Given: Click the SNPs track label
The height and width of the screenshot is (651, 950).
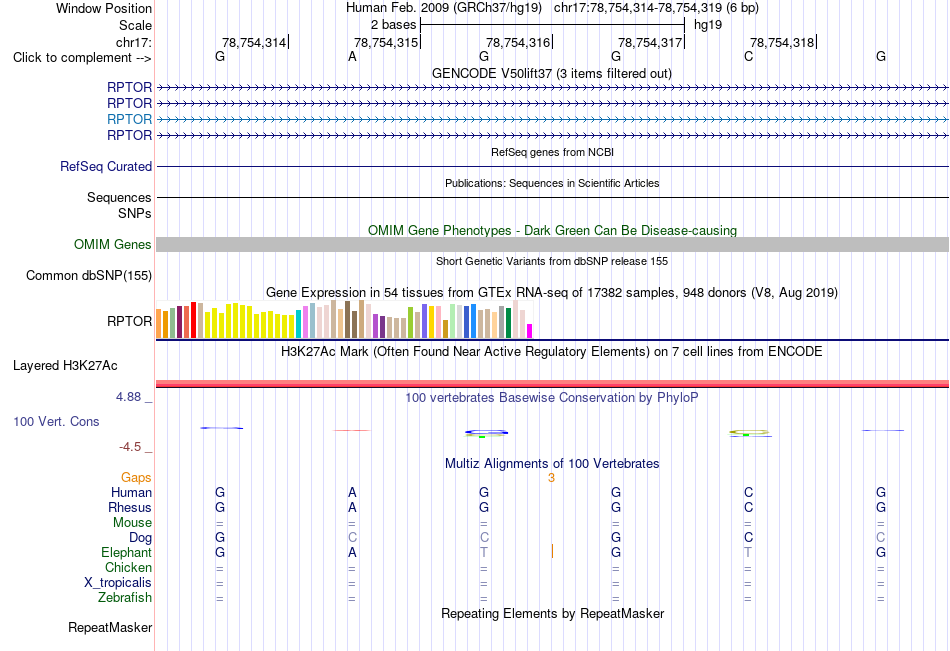Looking at the screenshot, I should pos(135,213).
